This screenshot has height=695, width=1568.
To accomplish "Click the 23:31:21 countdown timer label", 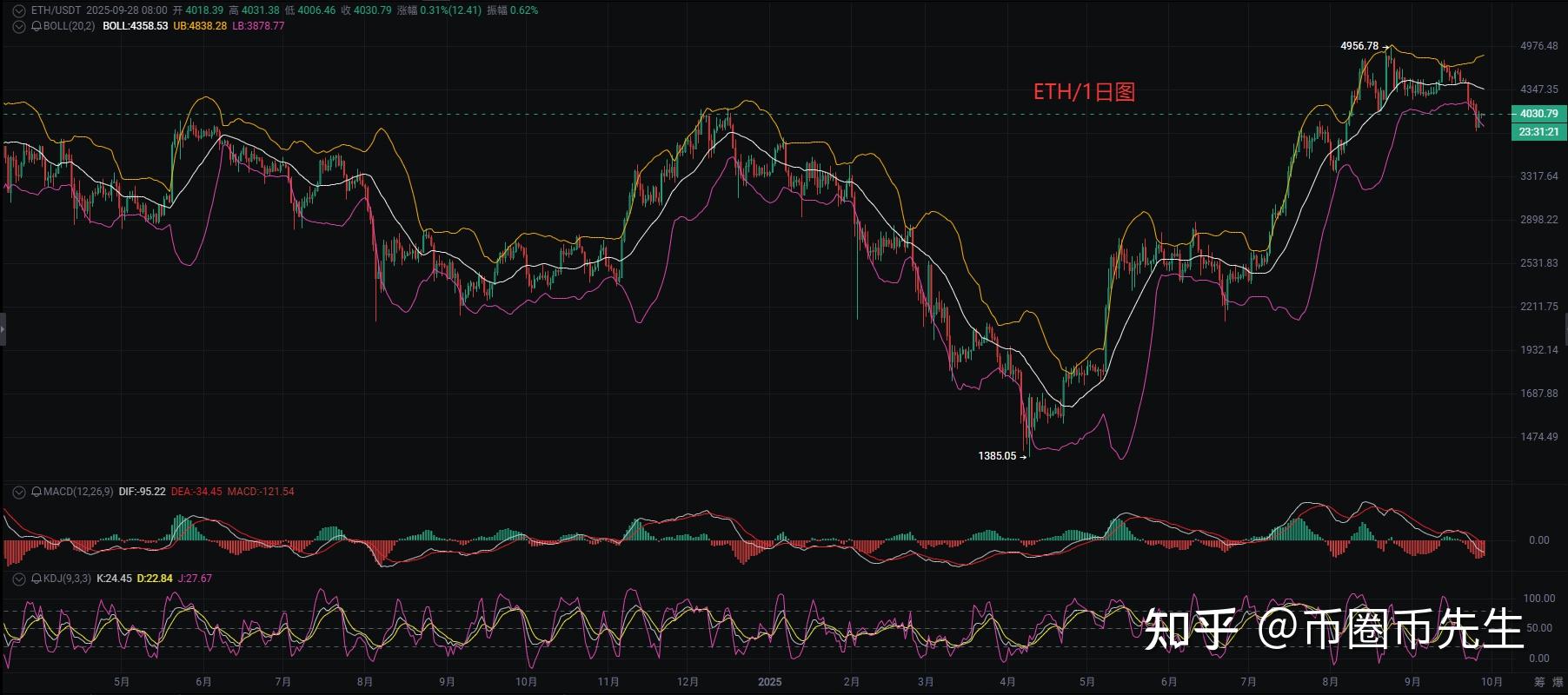I will point(1538,132).
